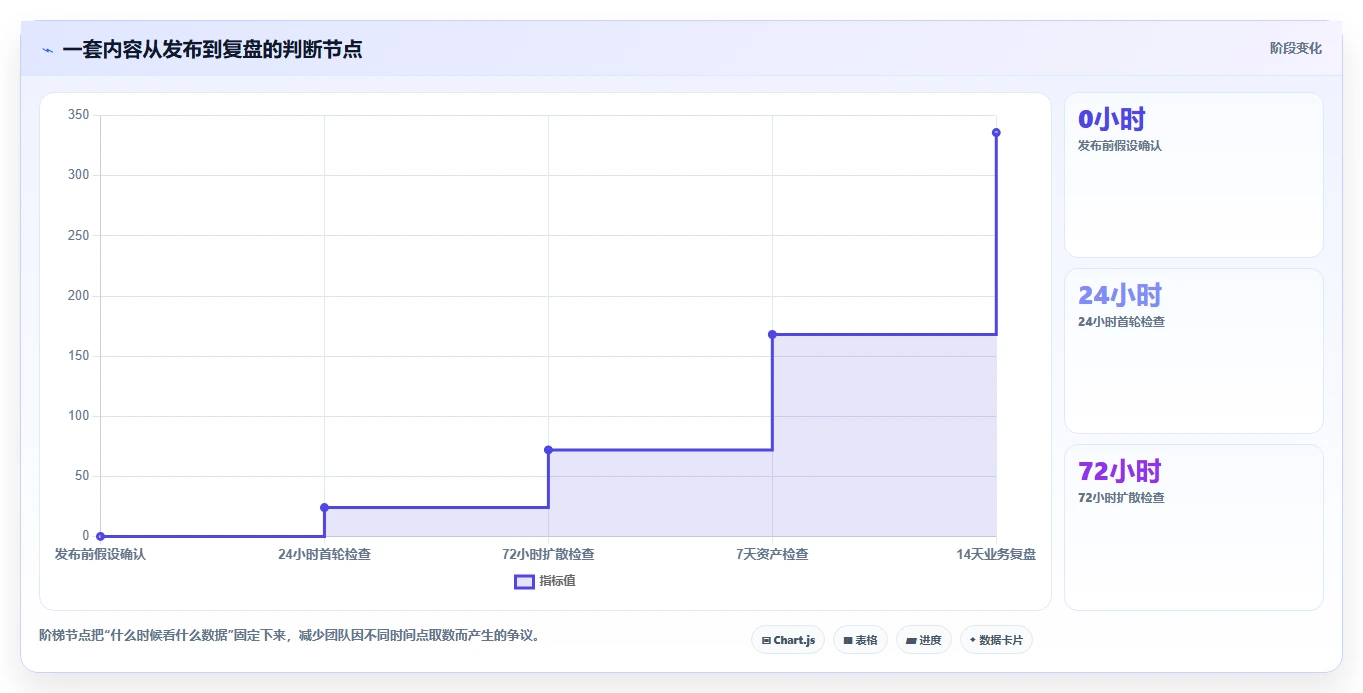Click the y-axis value 100
Screen dimensions: 1363x693
(x=79, y=416)
